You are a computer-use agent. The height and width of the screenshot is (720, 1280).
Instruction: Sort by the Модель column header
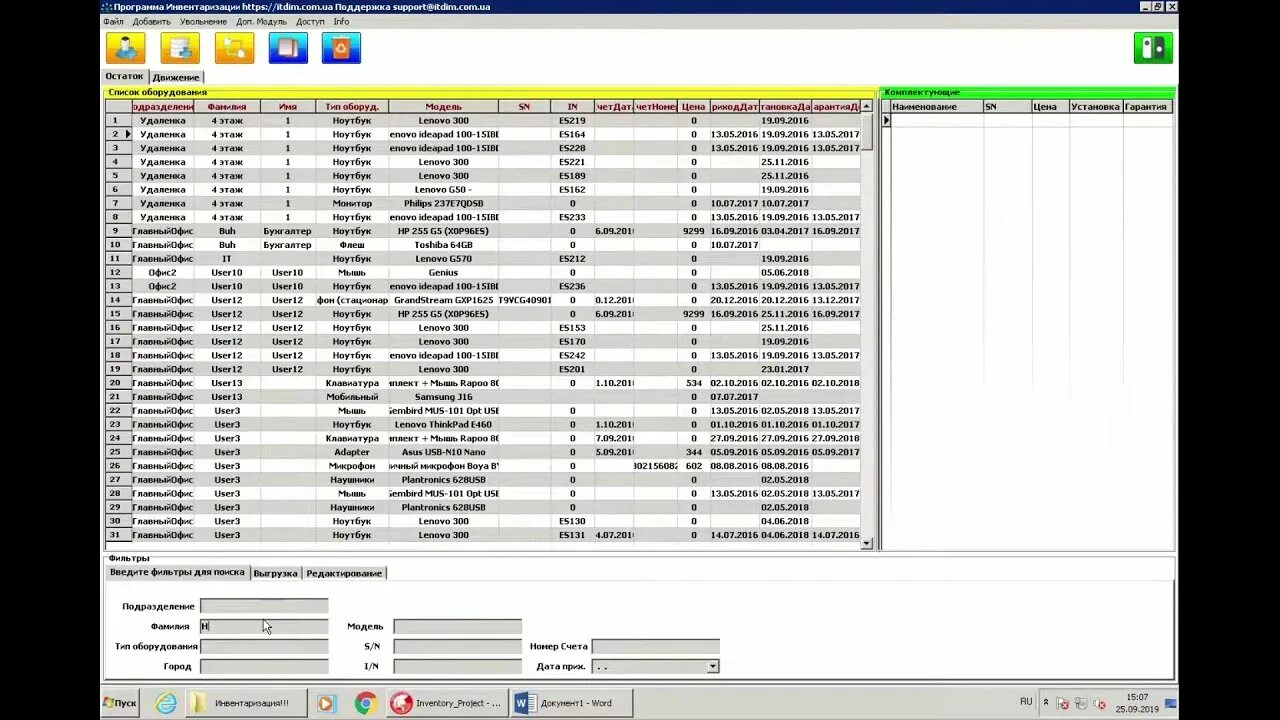pyautogui.click(x=443, y=106)
